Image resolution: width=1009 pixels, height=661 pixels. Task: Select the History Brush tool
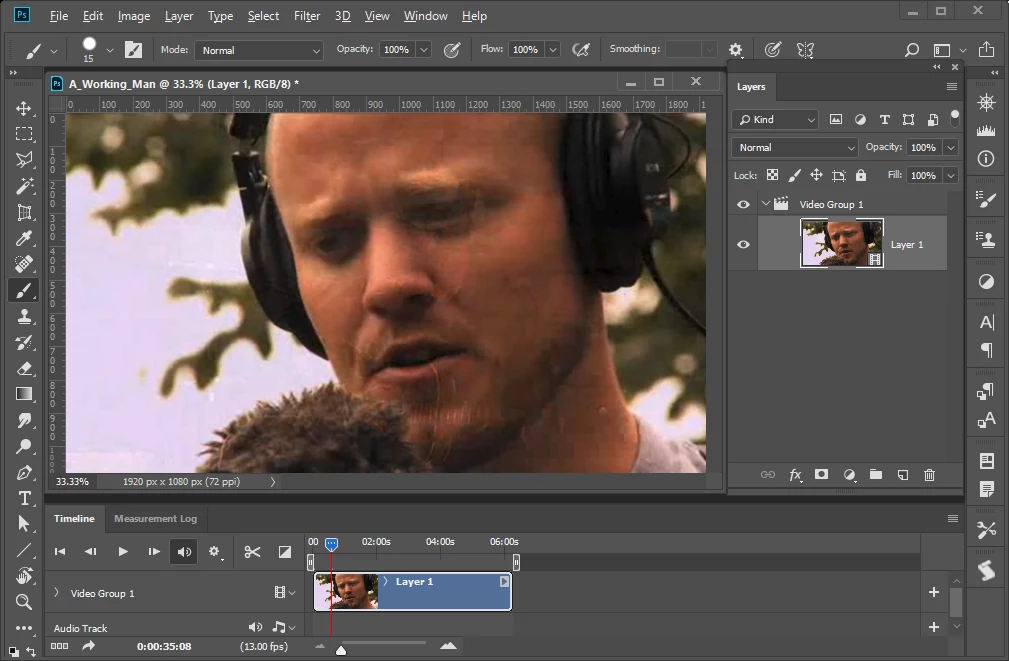[x=24, y=342]
